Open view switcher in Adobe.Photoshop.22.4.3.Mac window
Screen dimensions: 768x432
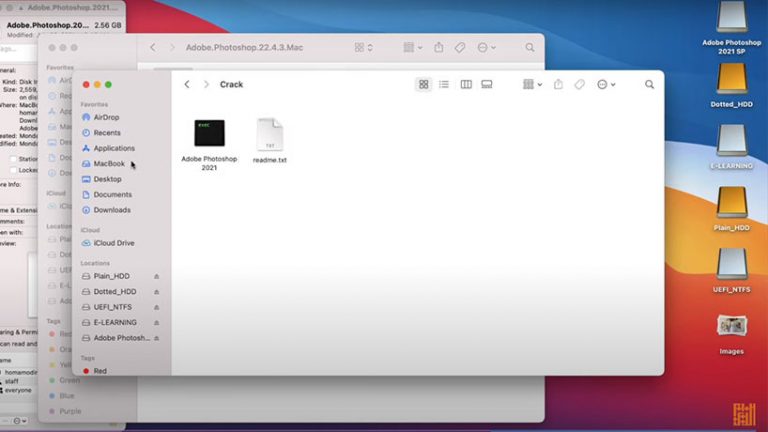tap(363, 48)
